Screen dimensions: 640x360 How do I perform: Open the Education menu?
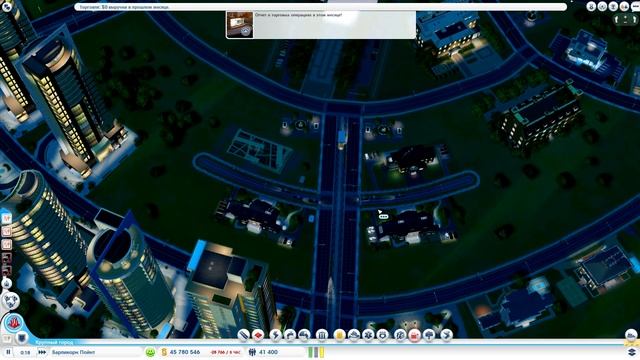pos(400,335)
